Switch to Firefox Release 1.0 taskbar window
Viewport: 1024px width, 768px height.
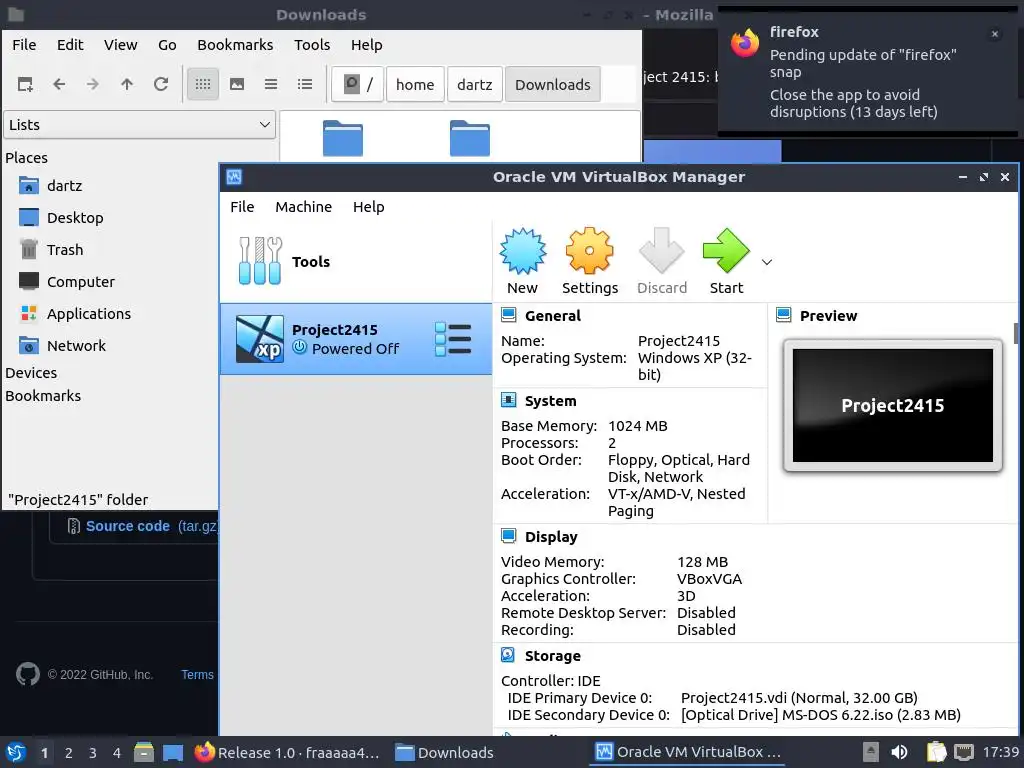click(287, 752)
